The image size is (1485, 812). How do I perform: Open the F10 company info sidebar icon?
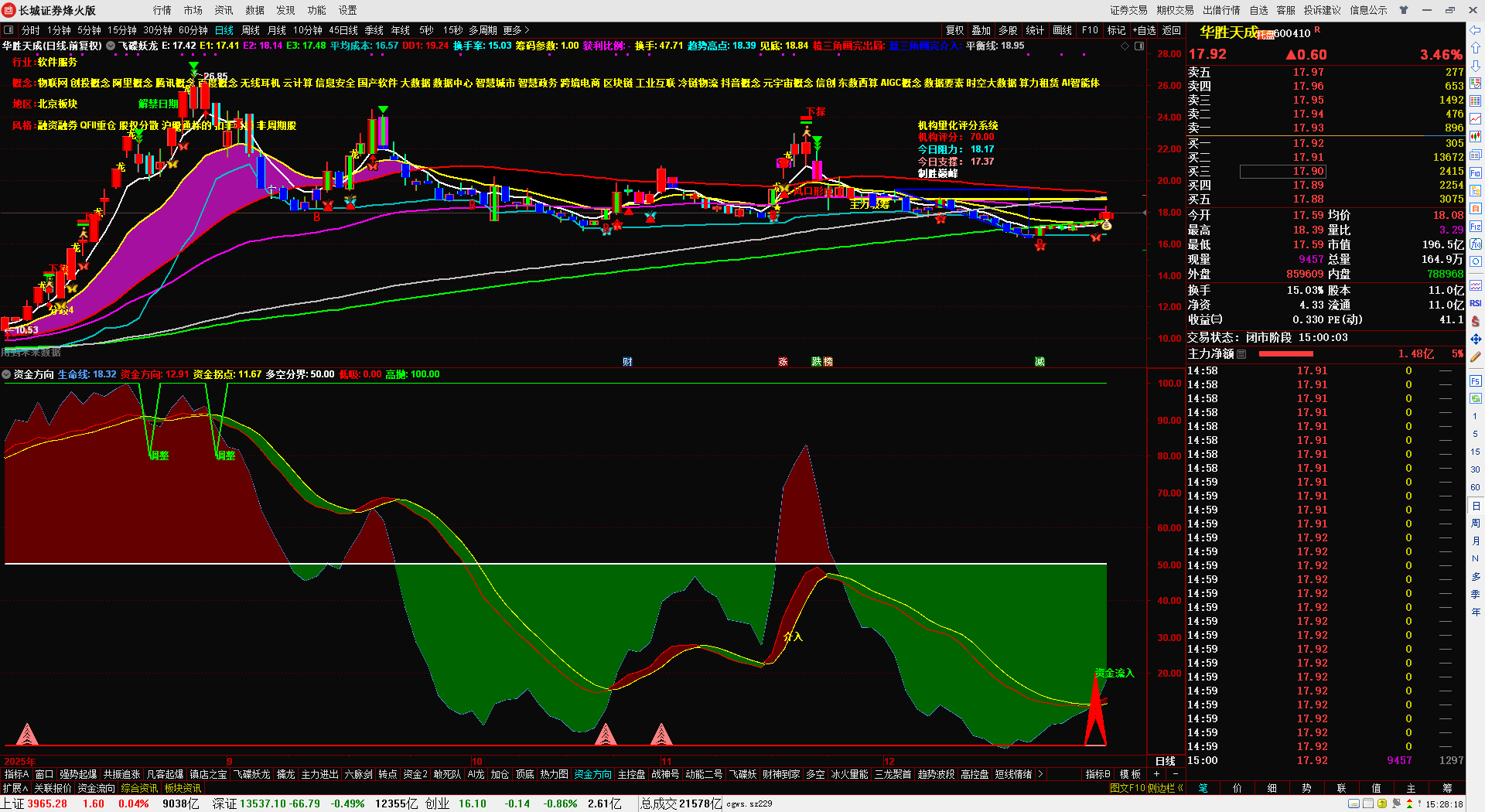tap(1475, 172)
